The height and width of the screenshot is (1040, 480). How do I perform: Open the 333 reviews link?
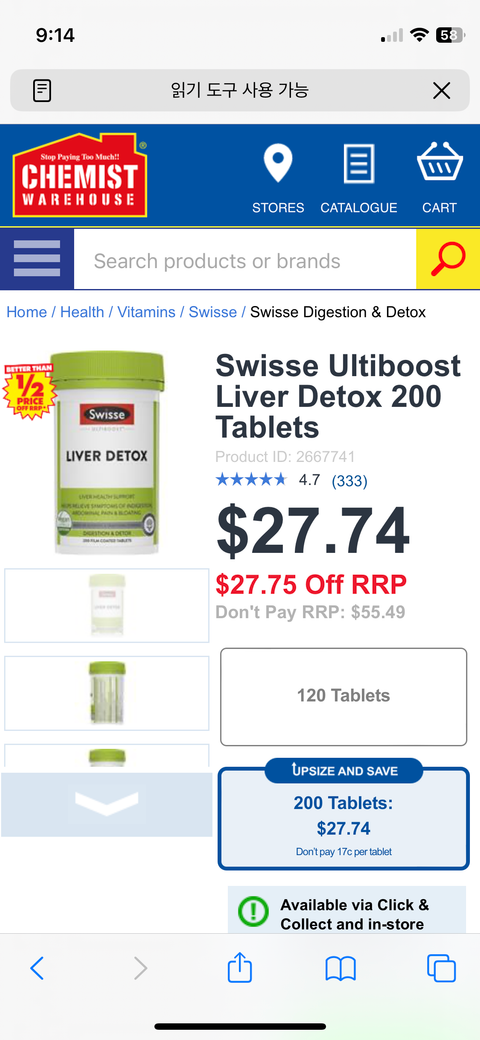click(x=349, y=480)
